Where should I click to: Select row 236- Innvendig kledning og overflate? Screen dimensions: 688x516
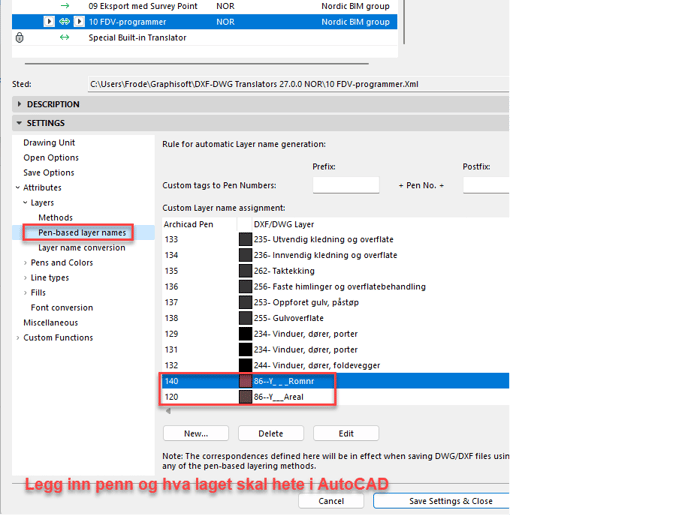336,255
